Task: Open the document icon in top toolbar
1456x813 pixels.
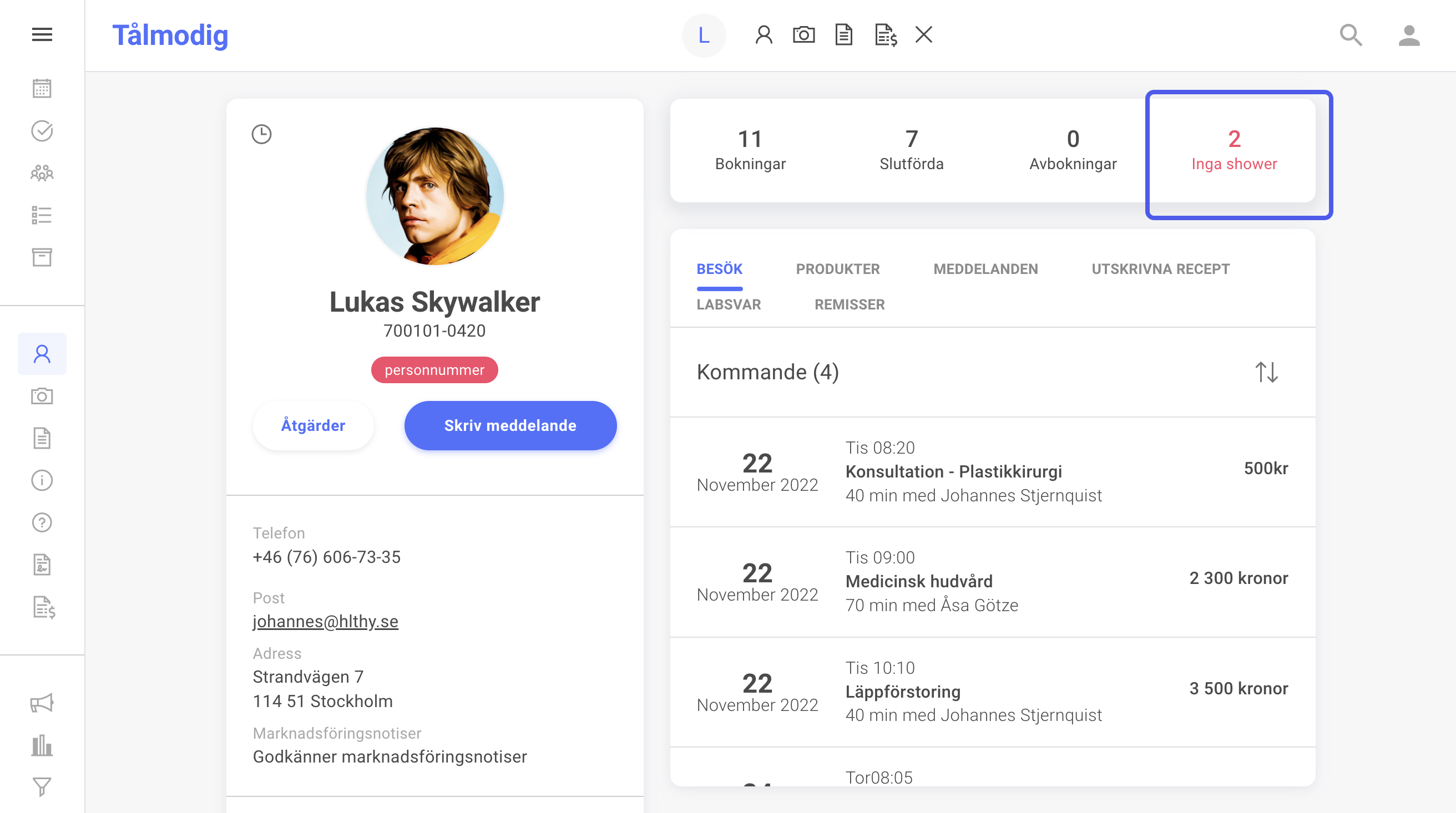Action: [844, 35]
